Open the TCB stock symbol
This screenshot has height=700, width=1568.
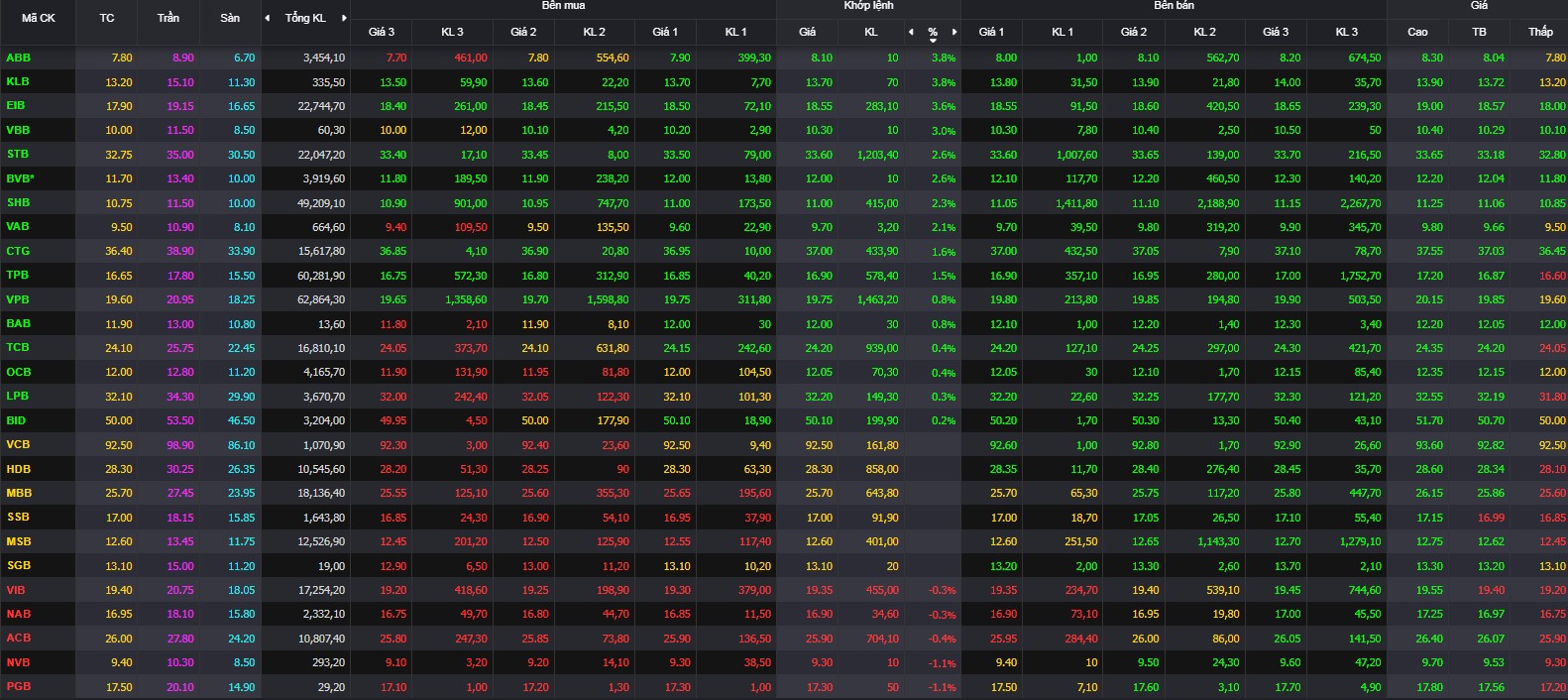pos(18,347)
